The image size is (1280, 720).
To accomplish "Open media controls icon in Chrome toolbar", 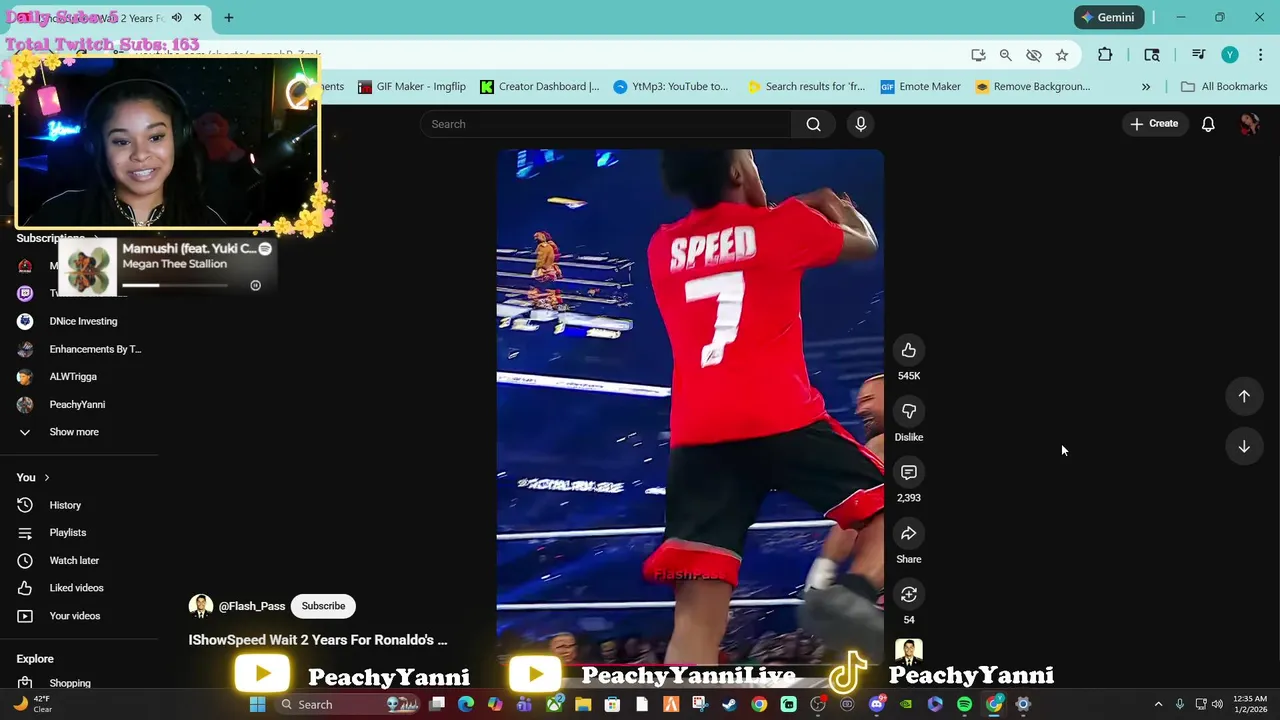I will click(x=1198, y=55).
